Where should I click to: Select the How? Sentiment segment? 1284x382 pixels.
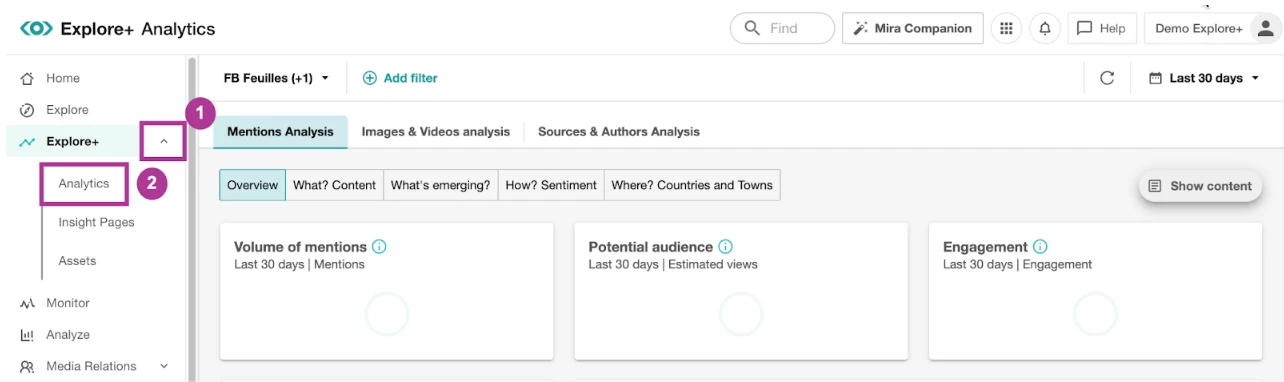[x=551, y=185]
